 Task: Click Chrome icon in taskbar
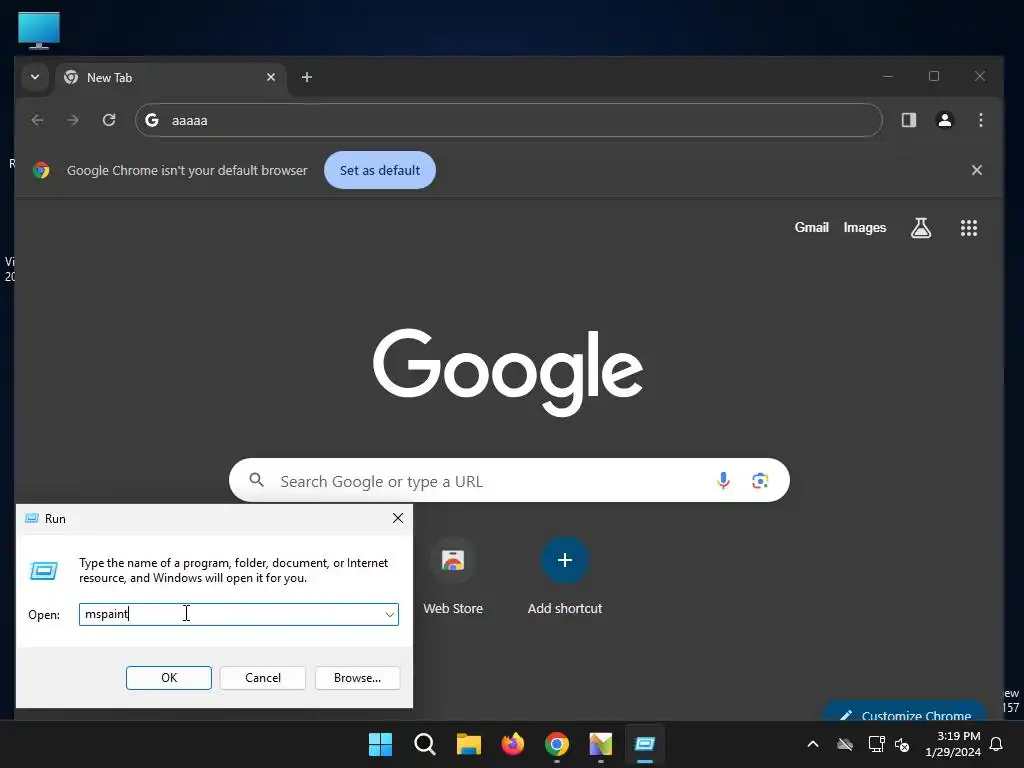[556, 744]
